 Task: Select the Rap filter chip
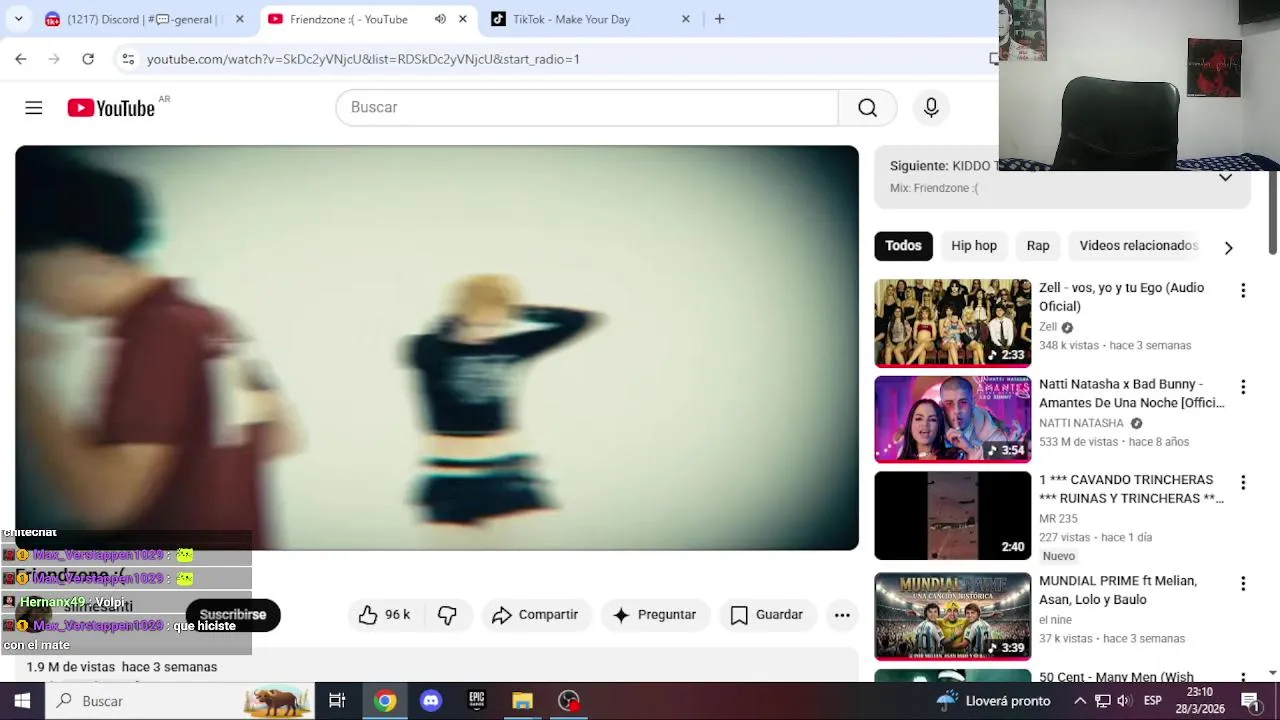pos(1038,246)
